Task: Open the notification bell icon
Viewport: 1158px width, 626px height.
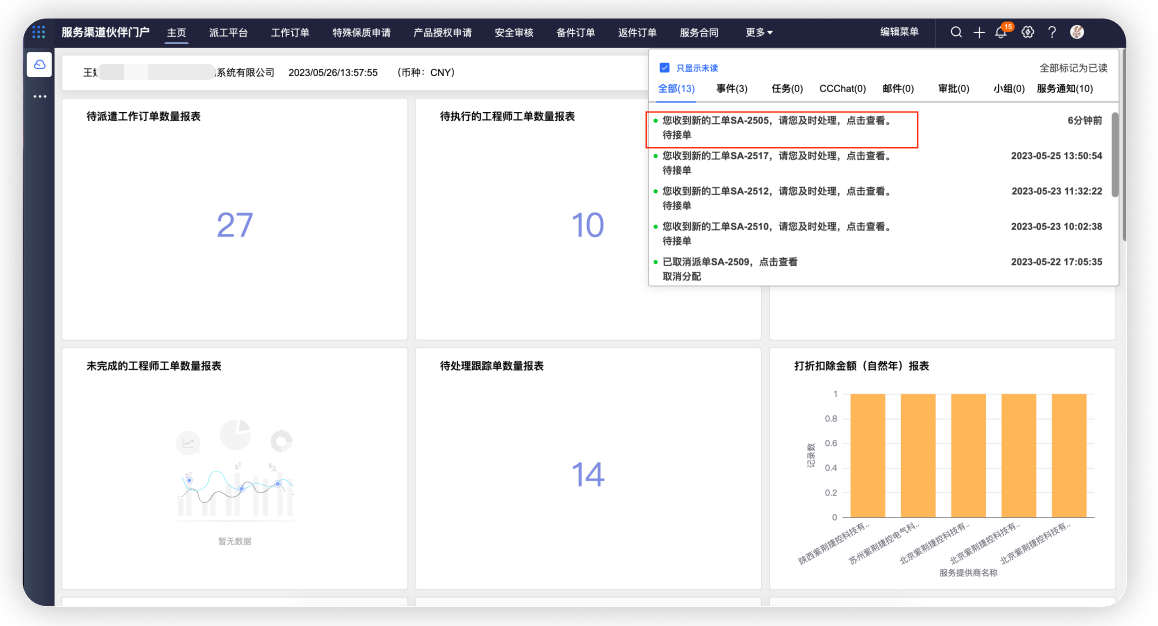Action: click(x=1001, y=33)
